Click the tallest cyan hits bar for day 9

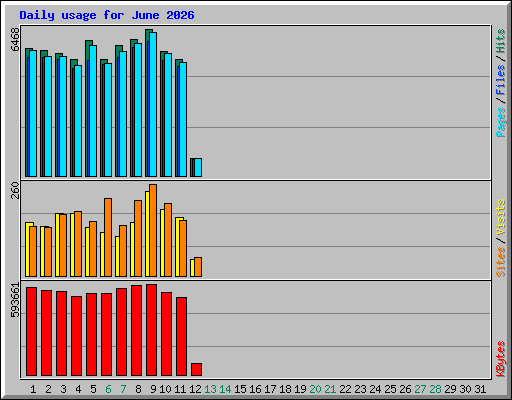click(153, 104)
